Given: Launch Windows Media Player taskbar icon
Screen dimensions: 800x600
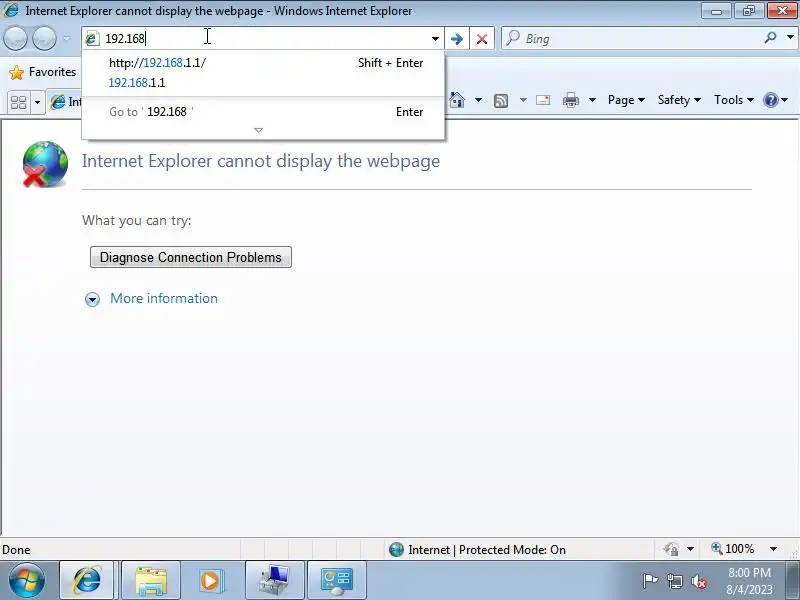Looking at the screenshot, I should [x=210, y=580].
